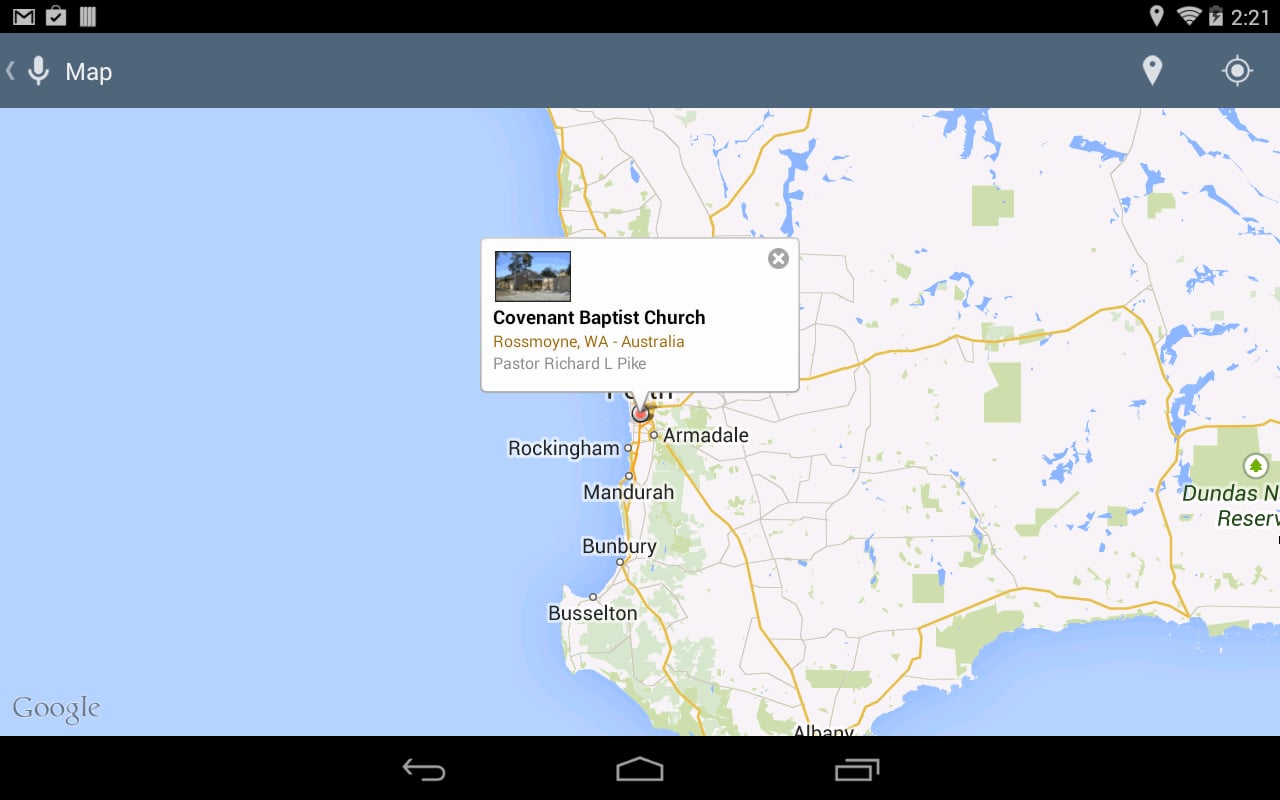
Task: Close the Covenant Baptist Church popup
Action: (778, 259)
